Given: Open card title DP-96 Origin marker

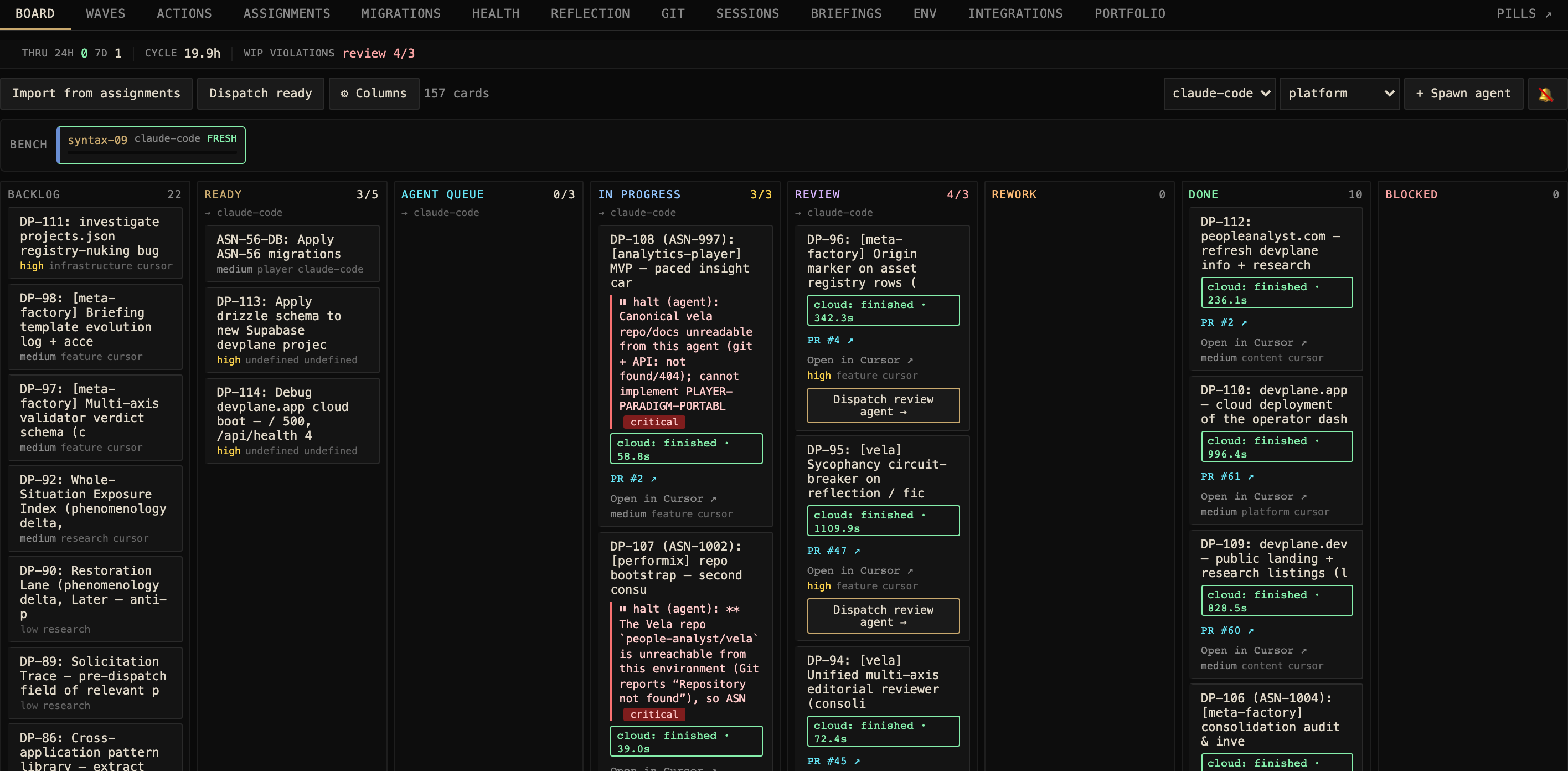Looking at the screenshot, I should pos(862,261).
